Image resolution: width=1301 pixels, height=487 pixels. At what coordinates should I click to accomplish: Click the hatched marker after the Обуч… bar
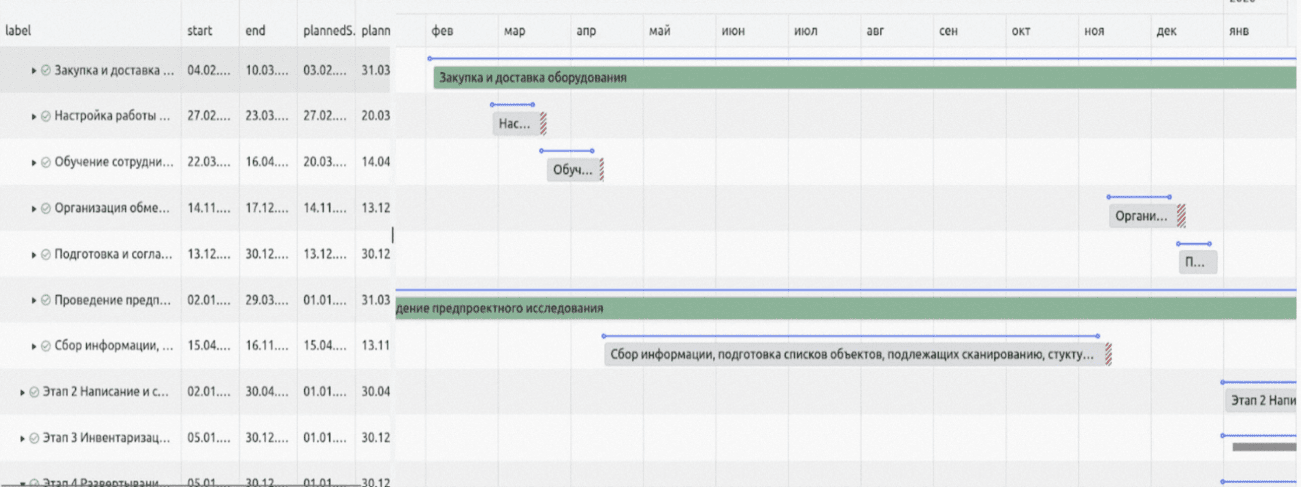click(602, 170)
